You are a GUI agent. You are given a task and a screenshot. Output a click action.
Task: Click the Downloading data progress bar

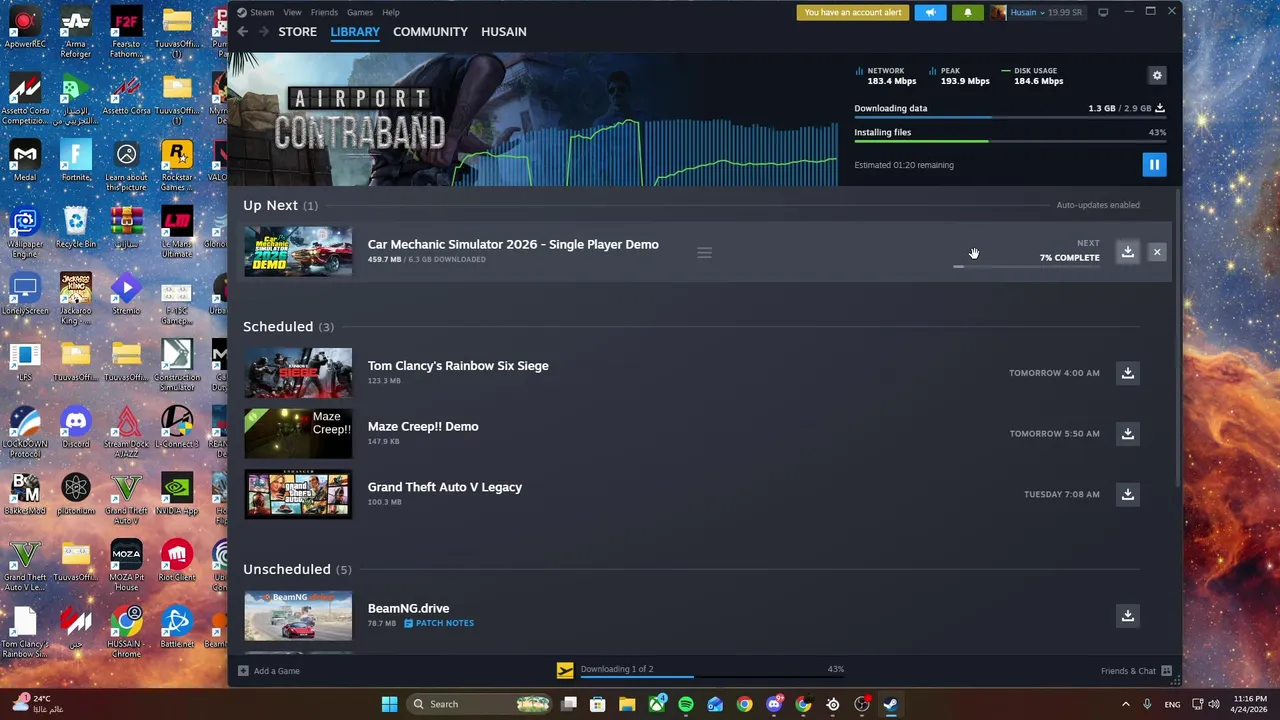coord(1009,118)
